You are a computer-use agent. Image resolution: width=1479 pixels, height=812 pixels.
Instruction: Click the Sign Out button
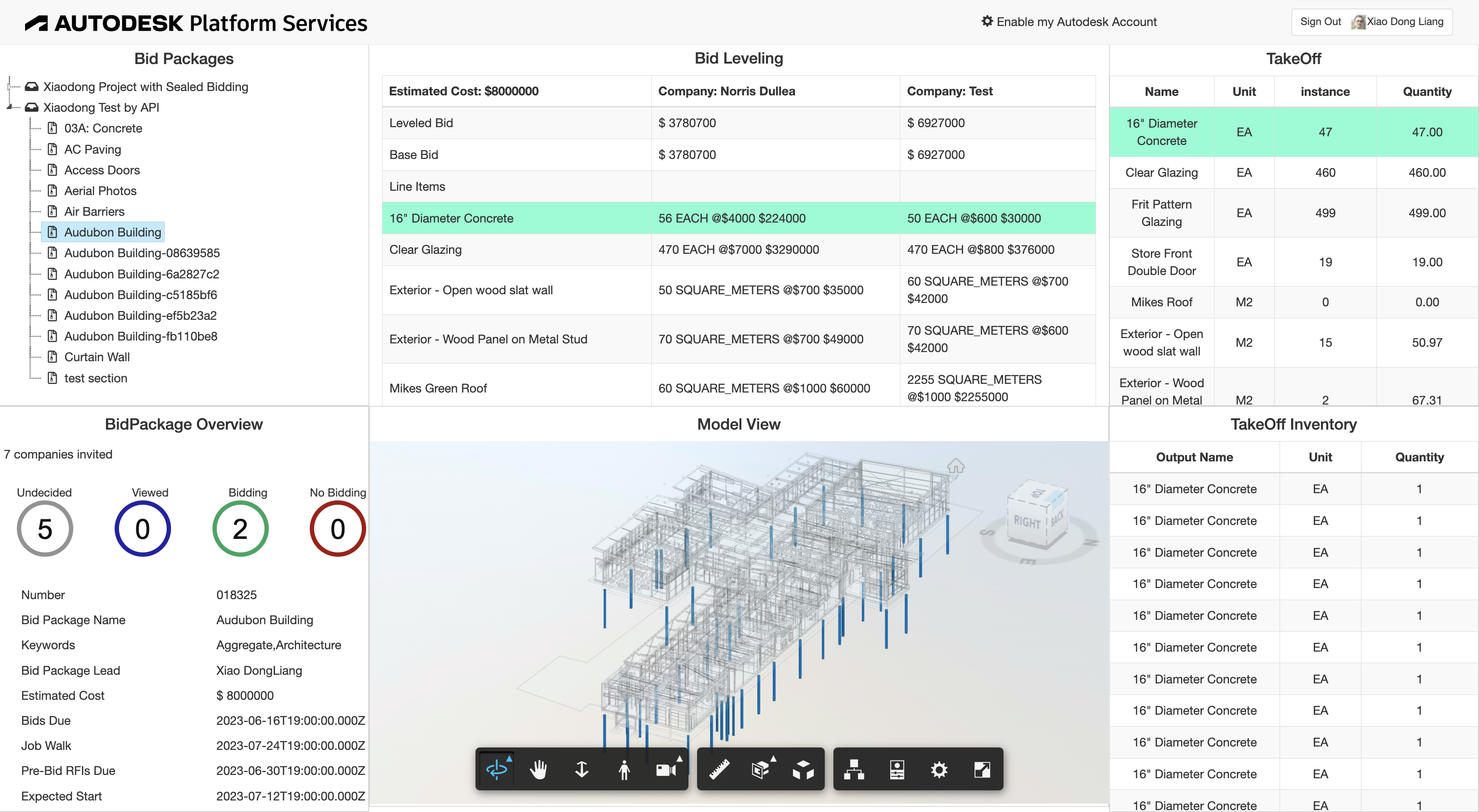pyautogui.click(x=1320, y=22)
